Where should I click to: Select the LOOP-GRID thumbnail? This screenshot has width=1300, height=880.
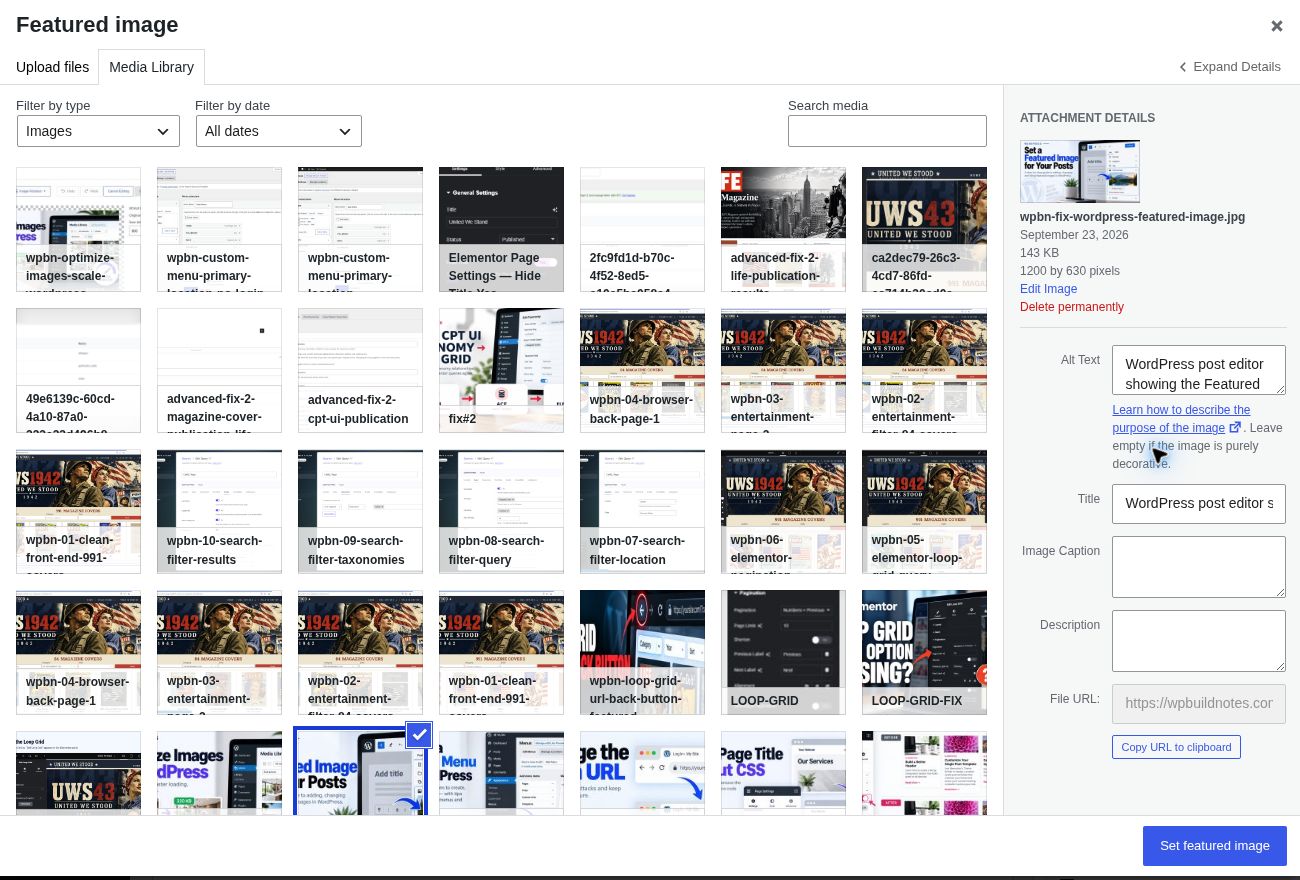click(783, 652)
